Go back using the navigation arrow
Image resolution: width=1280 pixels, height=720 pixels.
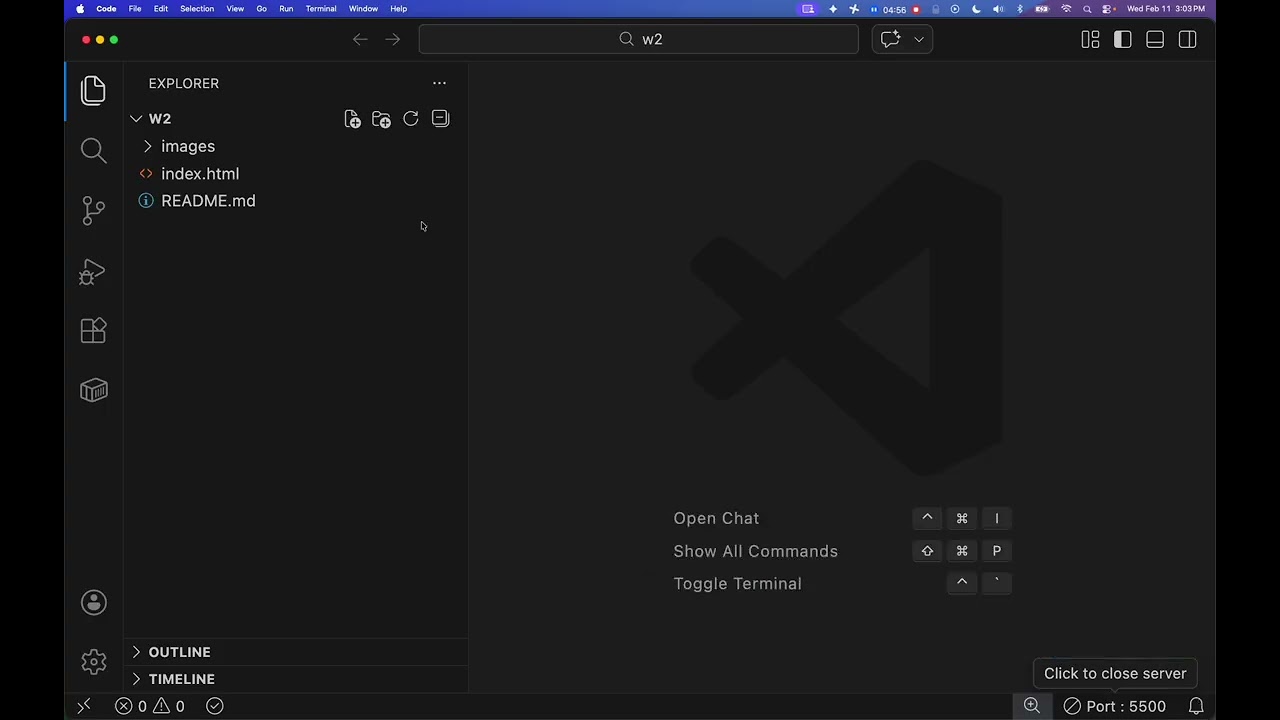pos(360,39)
